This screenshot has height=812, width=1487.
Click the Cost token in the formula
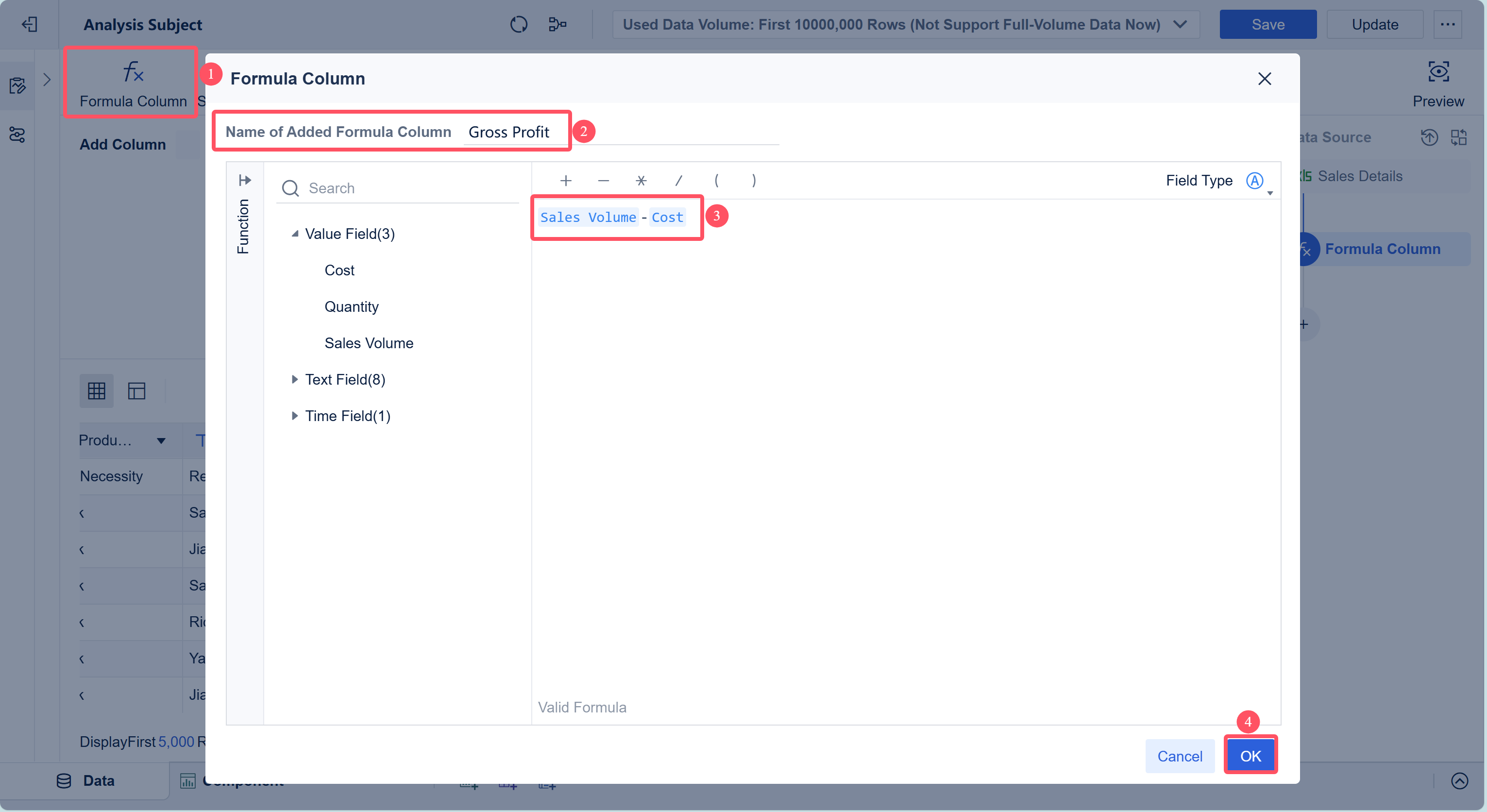[x=667, y=217]
